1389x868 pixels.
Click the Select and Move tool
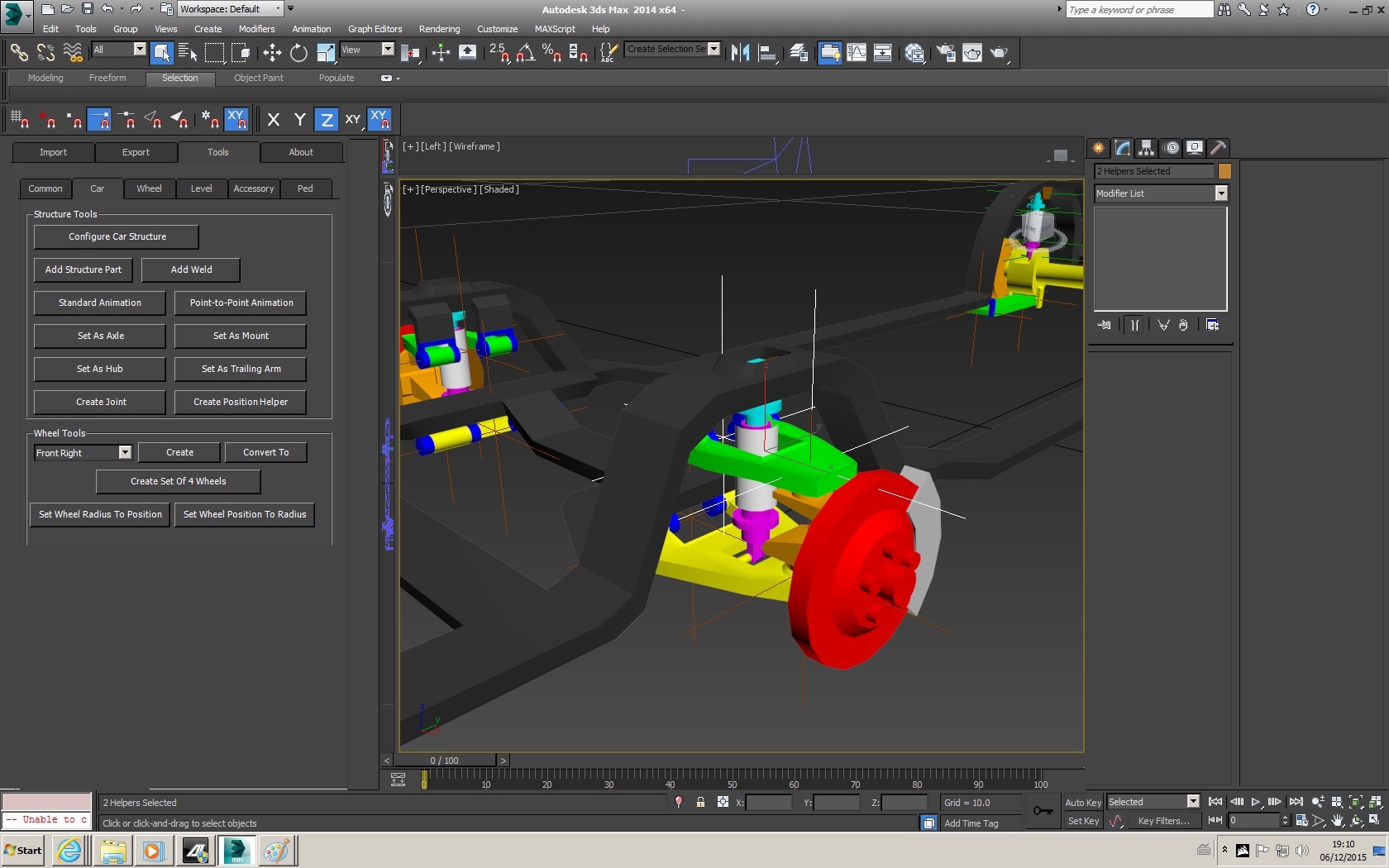point(272,53)
